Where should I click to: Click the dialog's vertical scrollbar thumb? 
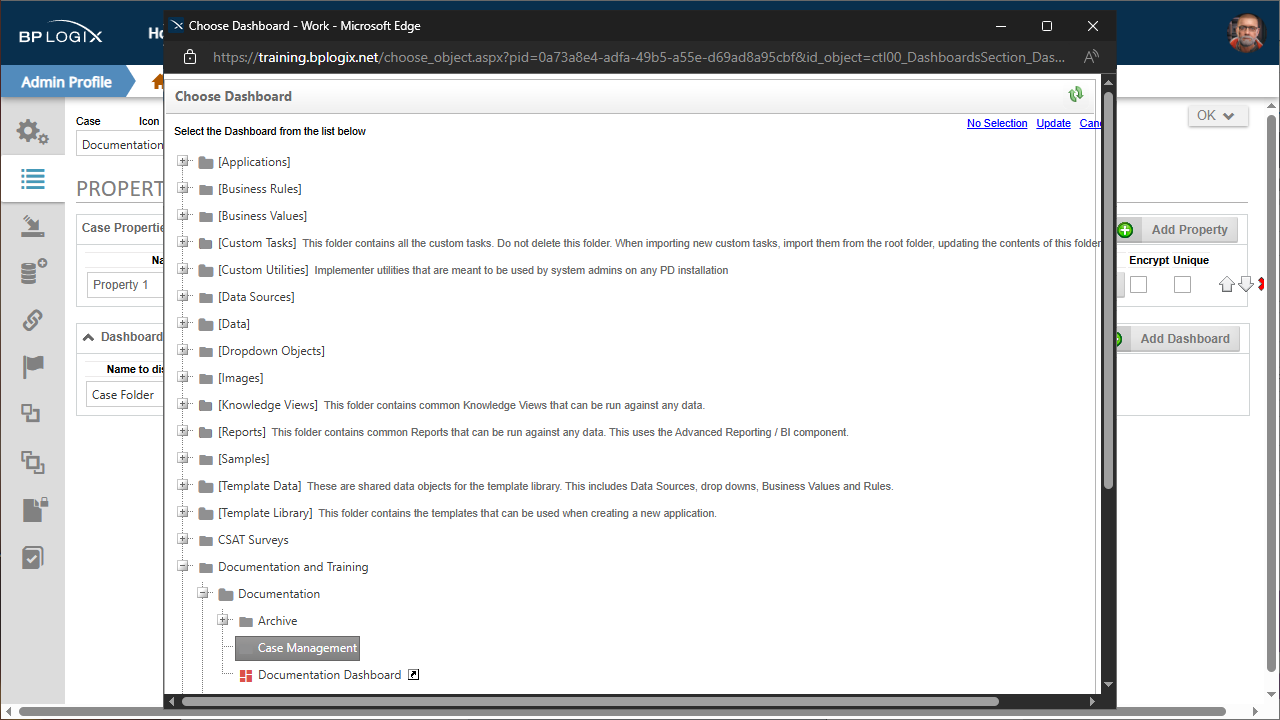tap(1107, 291)
